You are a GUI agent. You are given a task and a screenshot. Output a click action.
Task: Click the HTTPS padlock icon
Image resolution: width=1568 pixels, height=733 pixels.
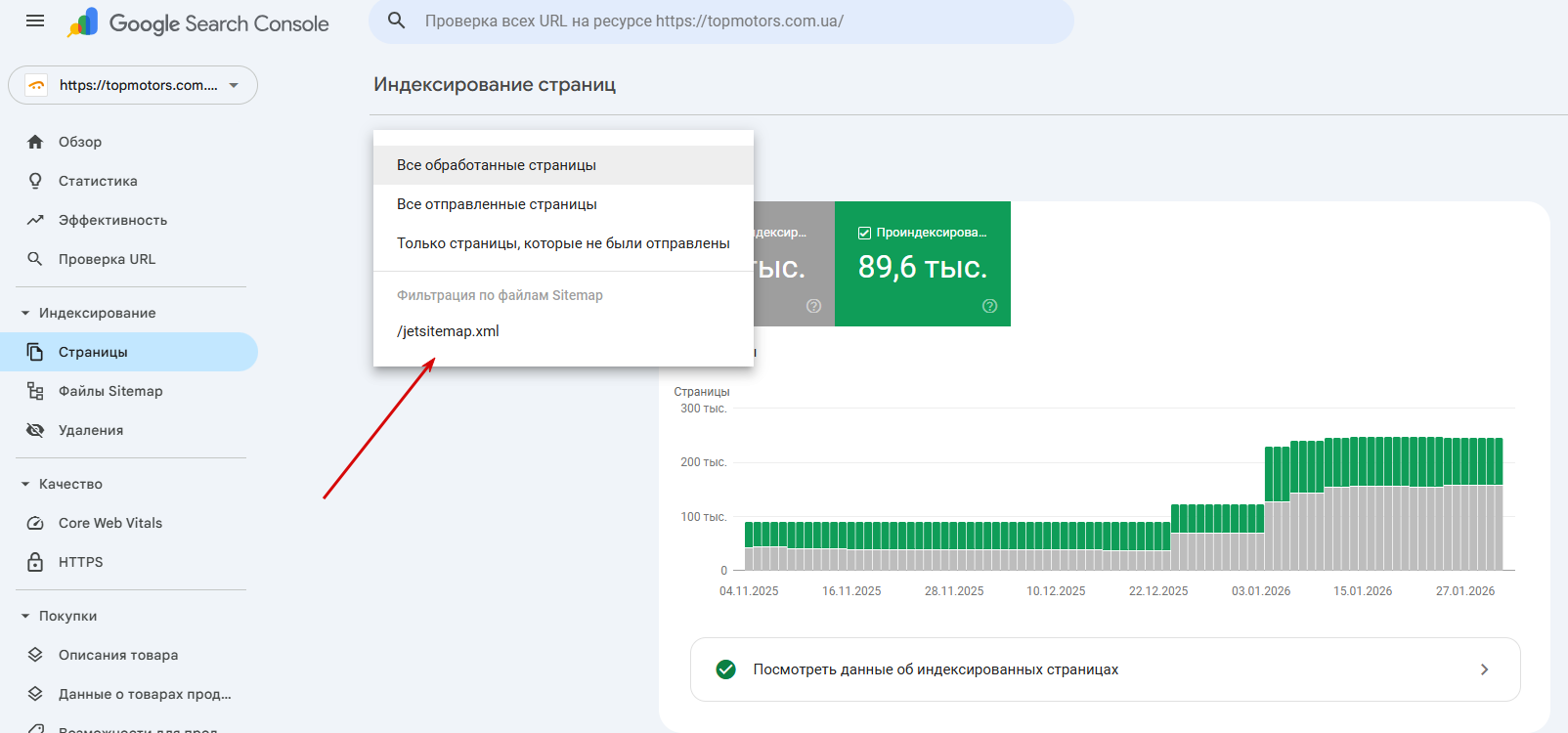tap(35, 562)
